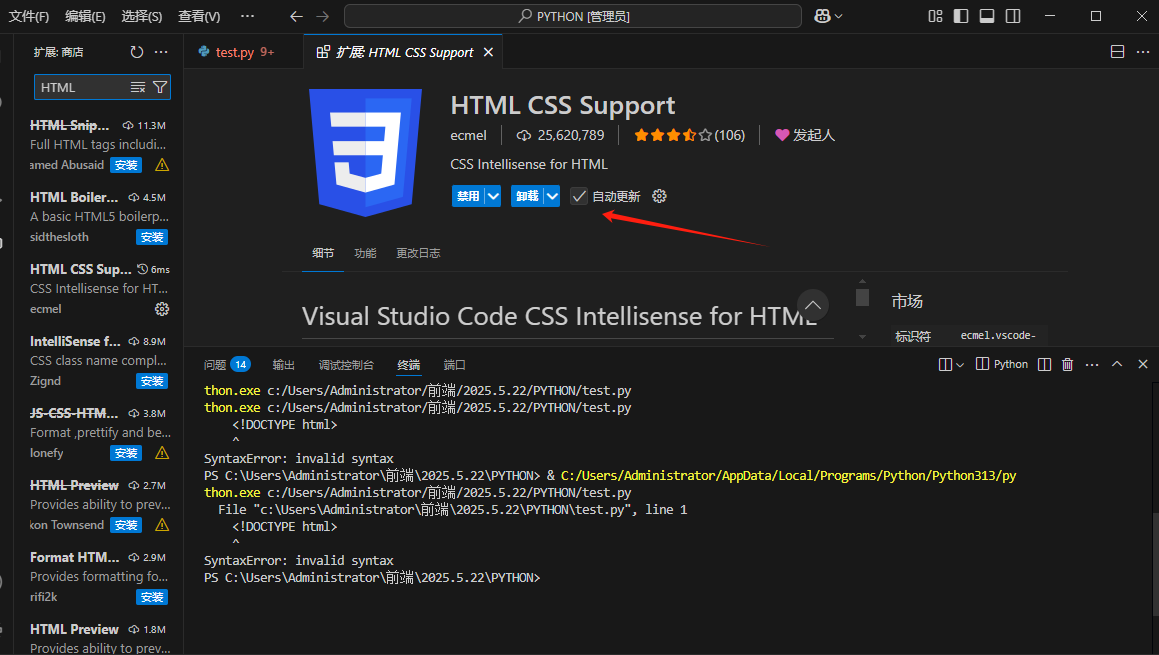1159x655 pixels.
Task: Open editor more actions ellipsis
Action: point(1143,52)
